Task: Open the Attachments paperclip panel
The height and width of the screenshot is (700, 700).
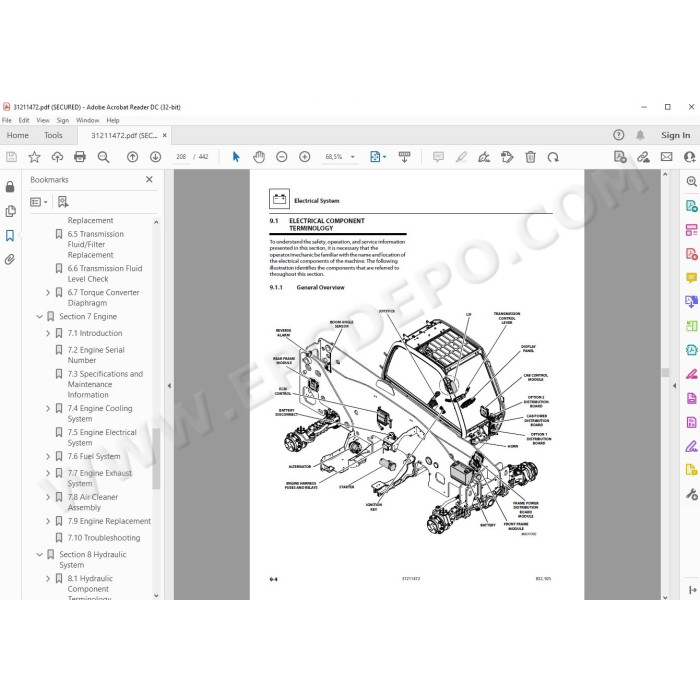Action: pyautogui.click(x=10, y=259)
